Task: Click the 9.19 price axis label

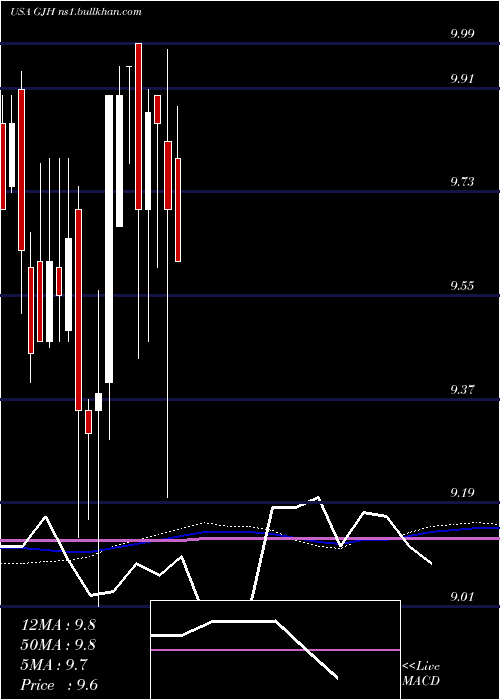Action: [463, 493]
